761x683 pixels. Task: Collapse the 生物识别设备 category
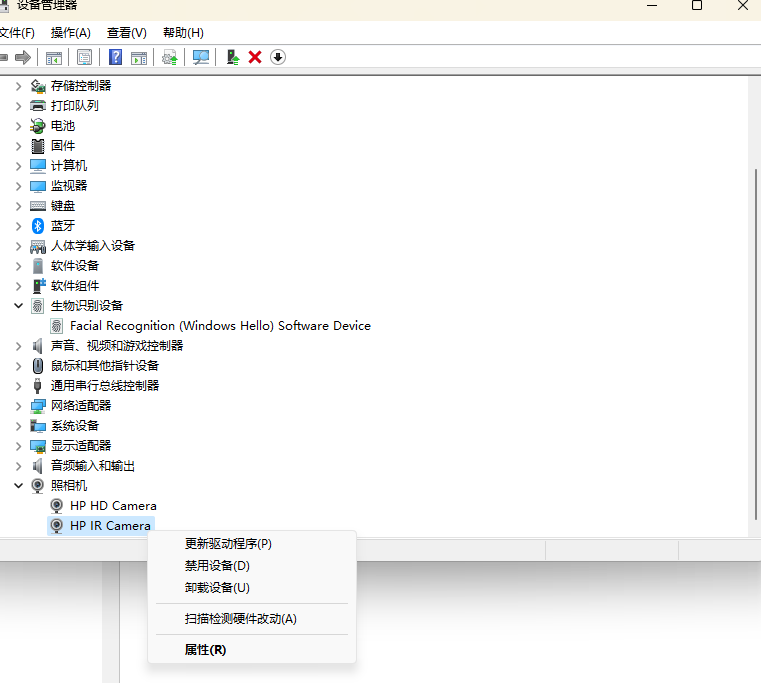(x=18, y=305)
